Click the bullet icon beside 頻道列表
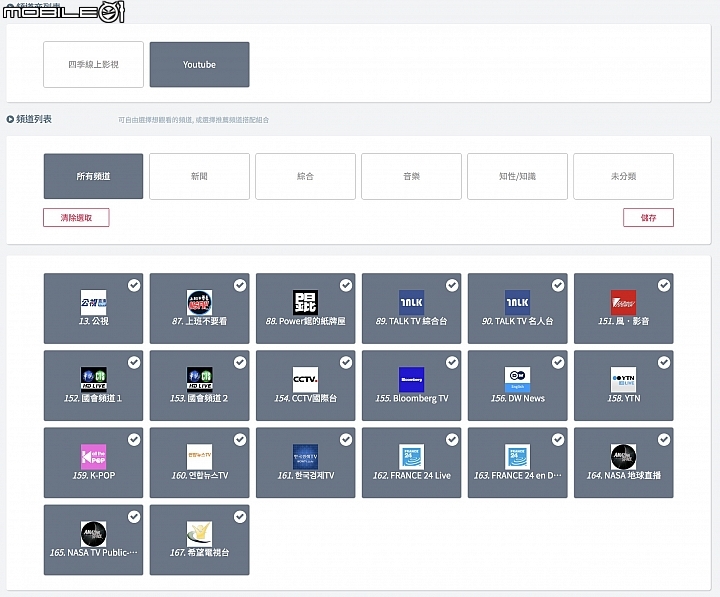This screenshot has width=720, height=597. 10,119
